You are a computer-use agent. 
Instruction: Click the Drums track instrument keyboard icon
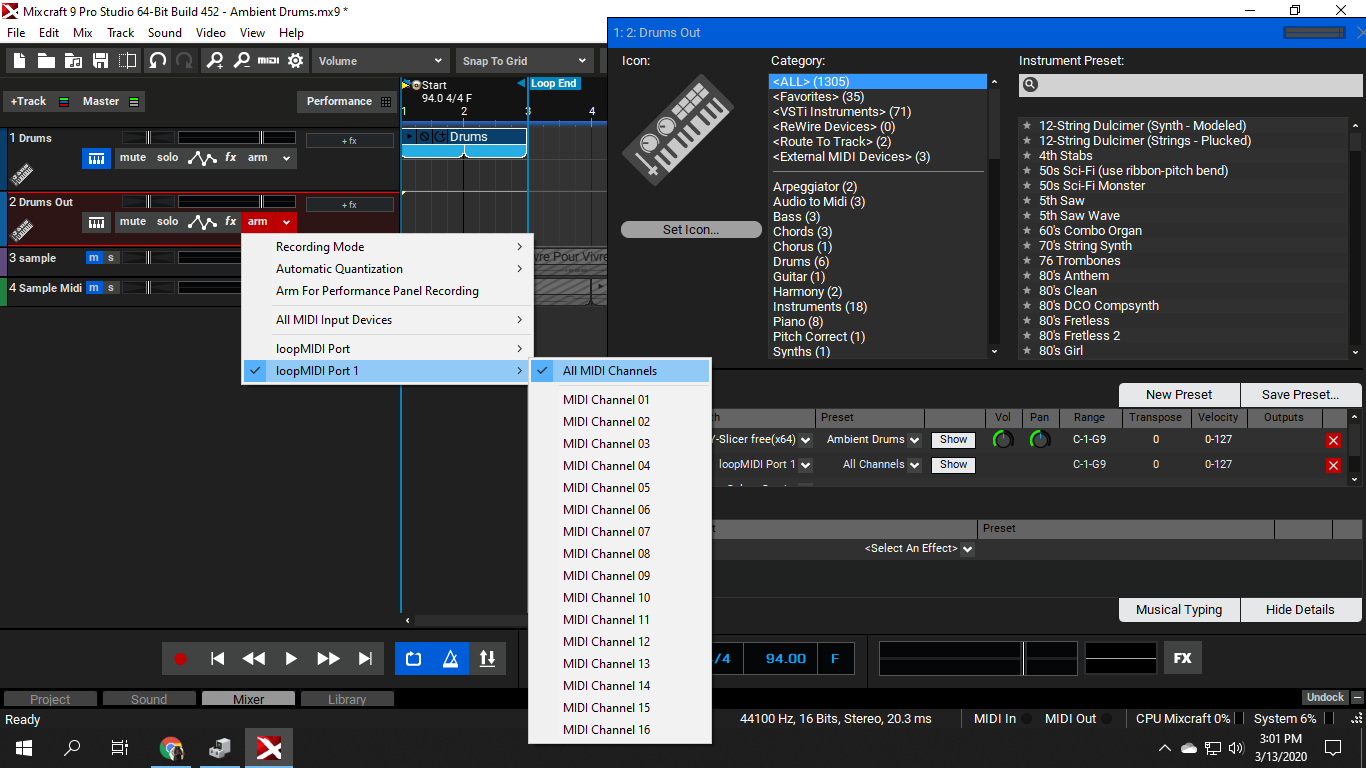(x=96, y=158)
